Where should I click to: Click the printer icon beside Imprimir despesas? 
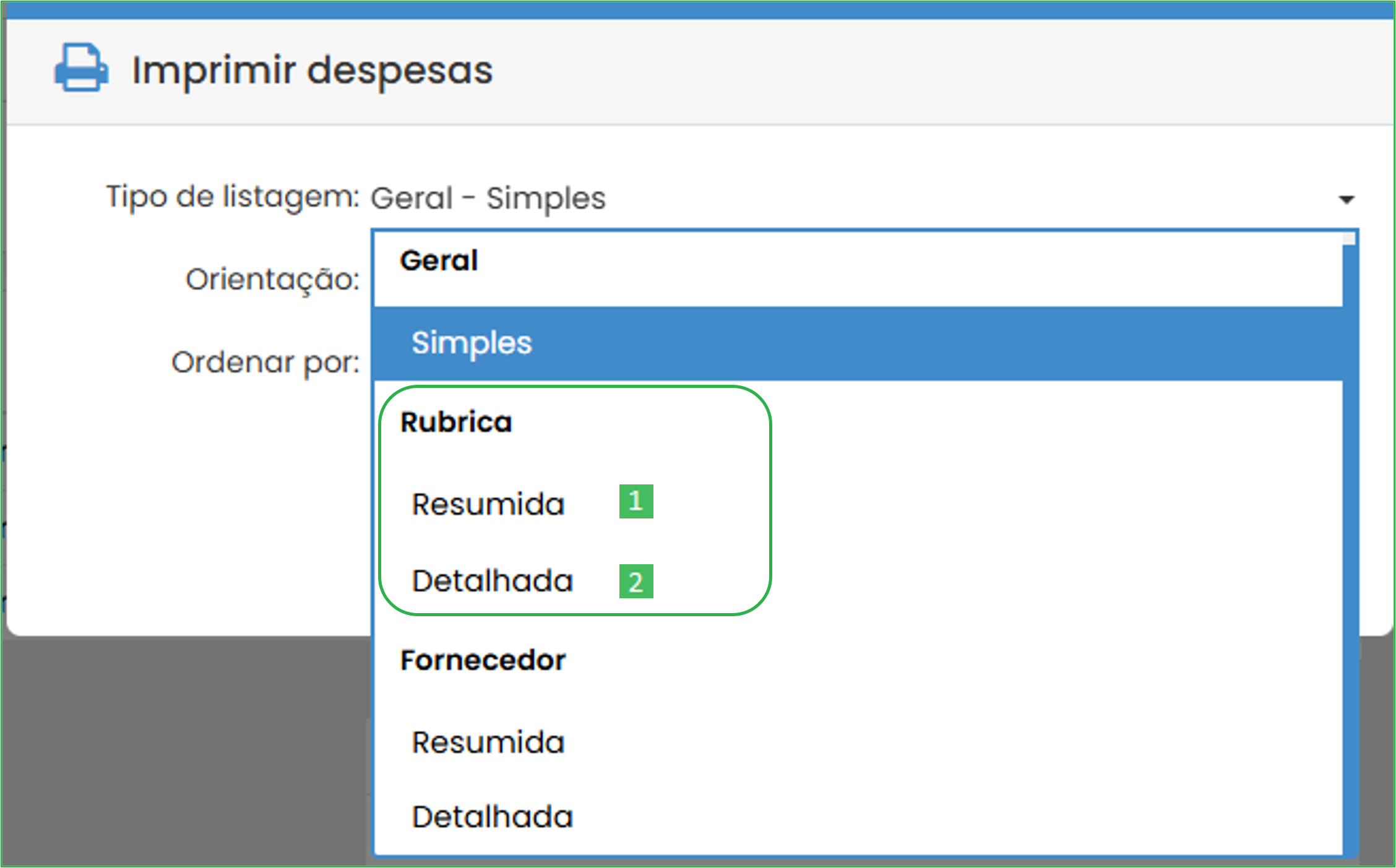point(82,67)
